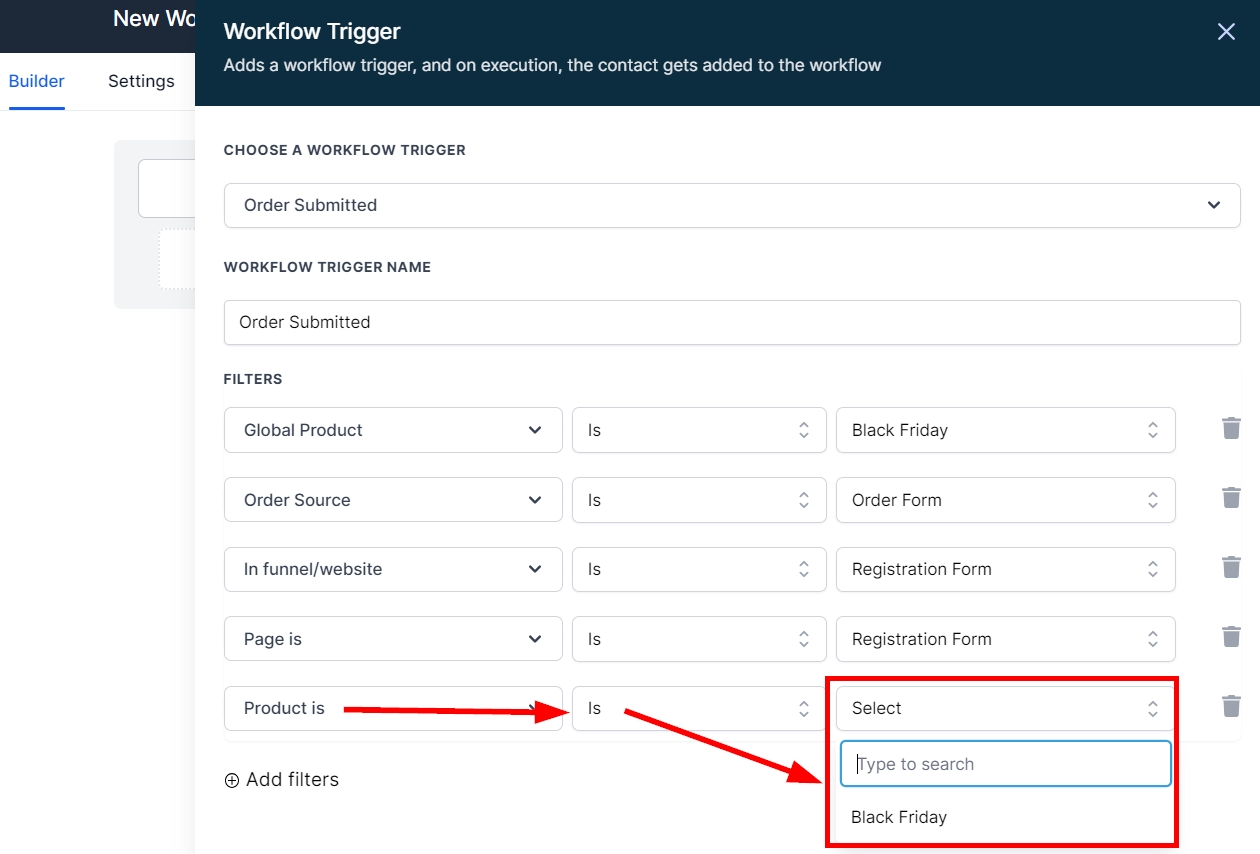Open the Order Form value dropdown
Viewport: 1260px width, 854px height.
1005,500
